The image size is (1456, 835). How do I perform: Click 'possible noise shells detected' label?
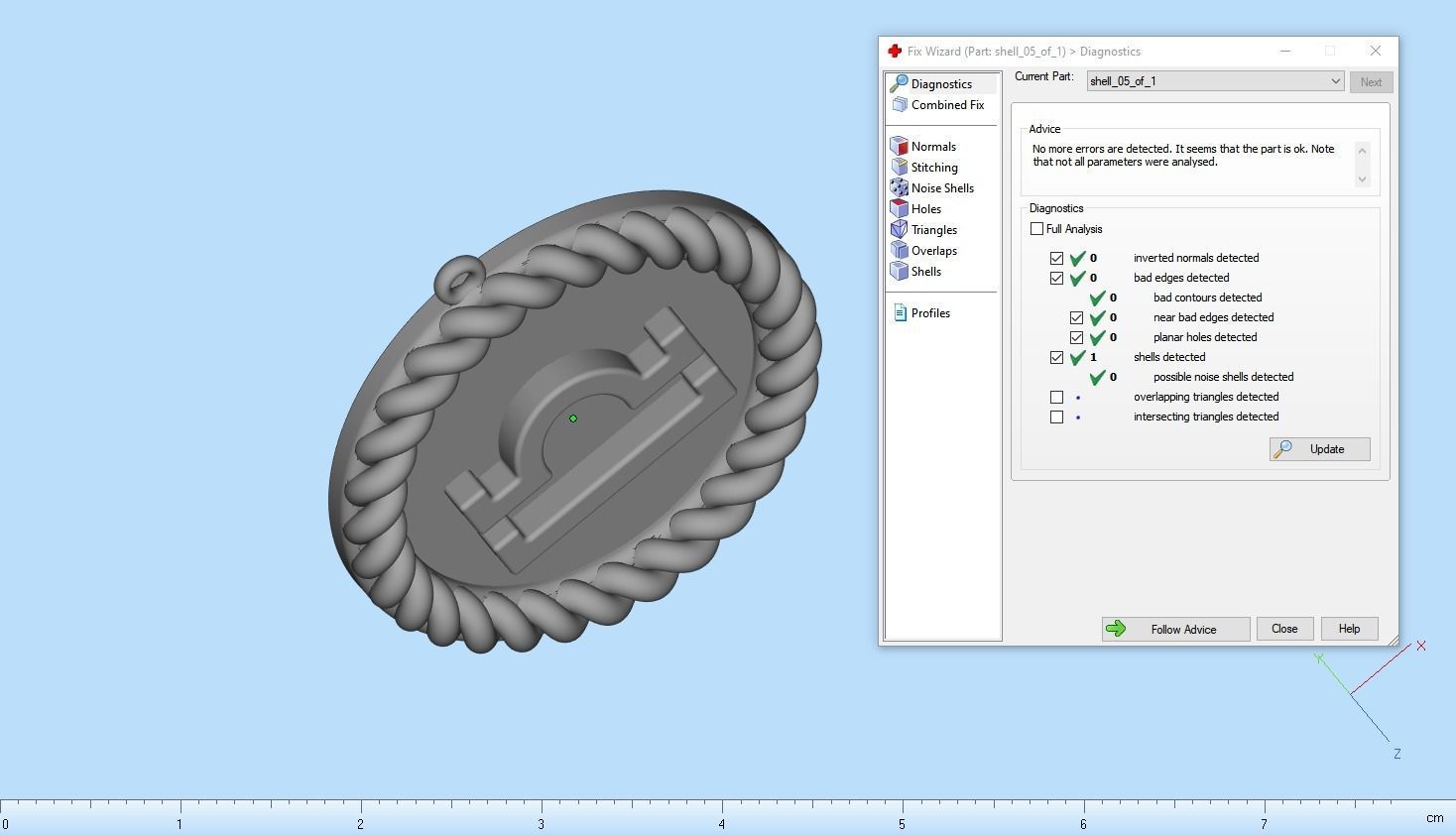click(1223, 377)
